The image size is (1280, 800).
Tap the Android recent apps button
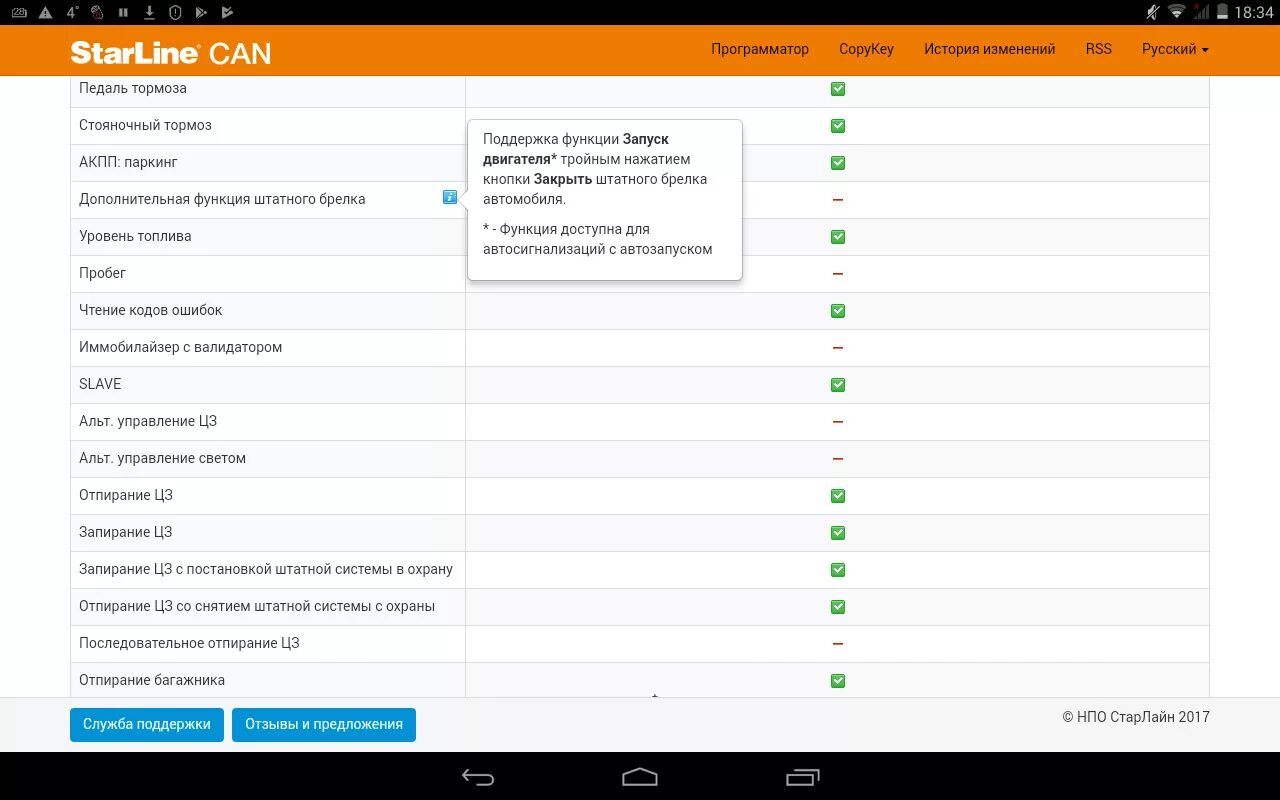802,777
